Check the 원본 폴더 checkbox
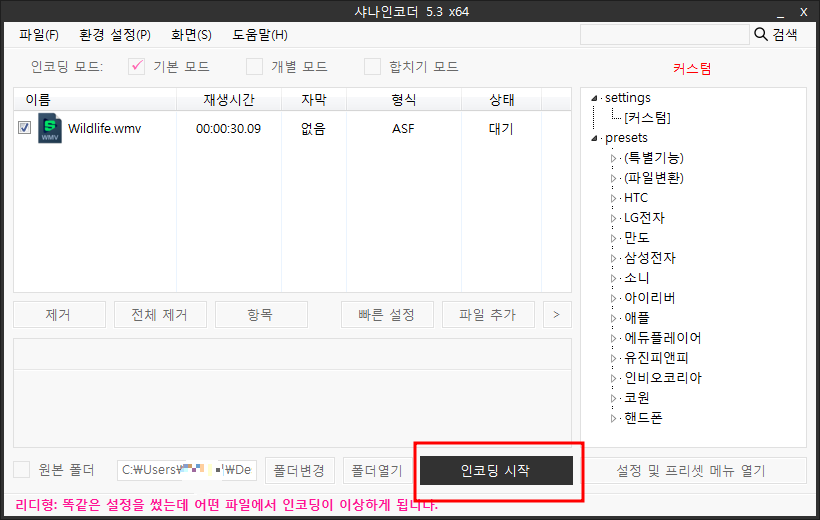 point(21,469)
